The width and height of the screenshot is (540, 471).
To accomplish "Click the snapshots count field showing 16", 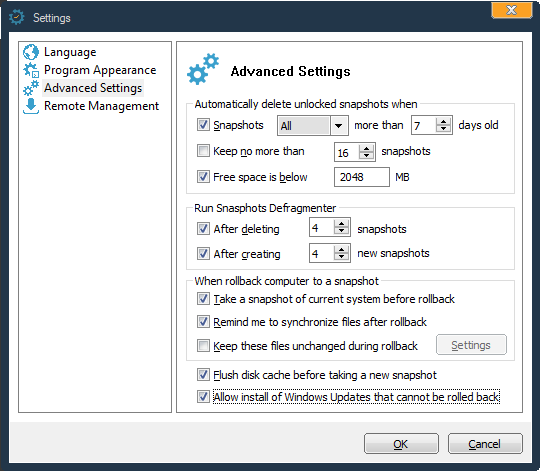I will [347, 152].
